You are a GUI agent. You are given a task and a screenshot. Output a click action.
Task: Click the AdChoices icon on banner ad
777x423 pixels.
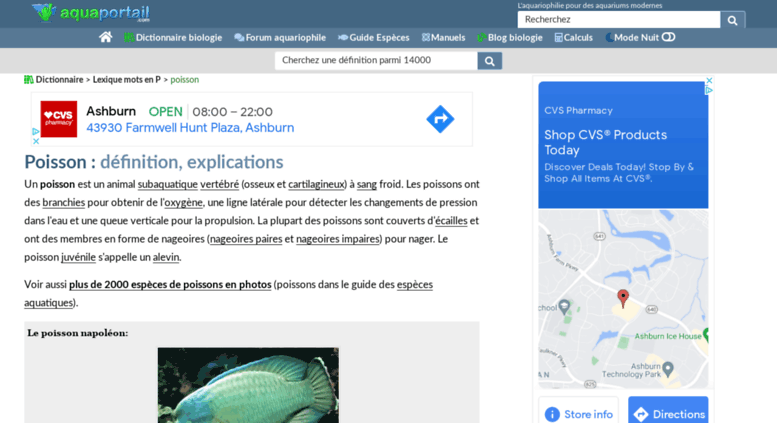tap(36, 132)
